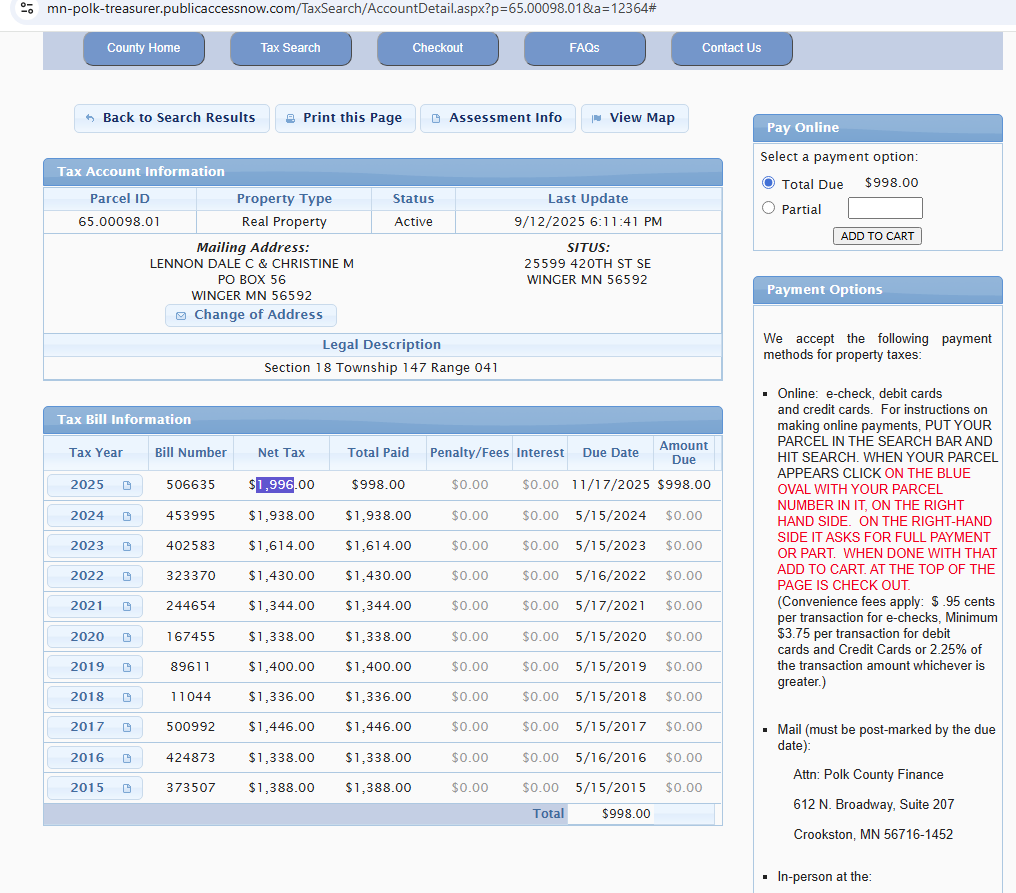
Task: Click the Back to Search Results arrow icon
Action: point(90,118)
